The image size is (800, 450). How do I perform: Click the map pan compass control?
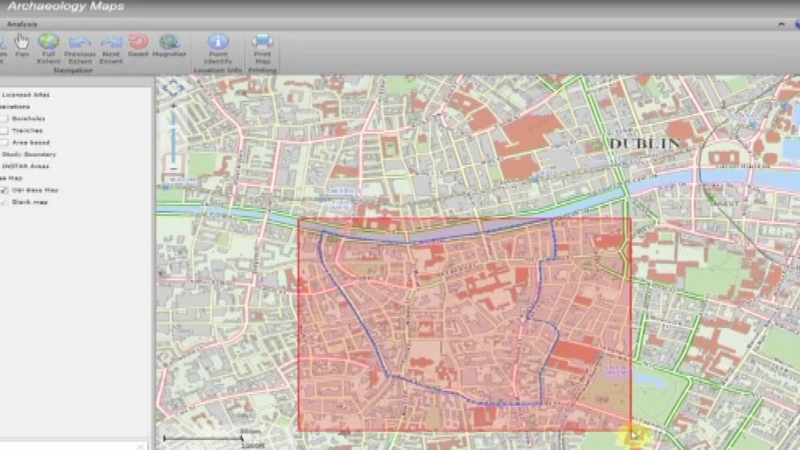click(x=173, y=89)
